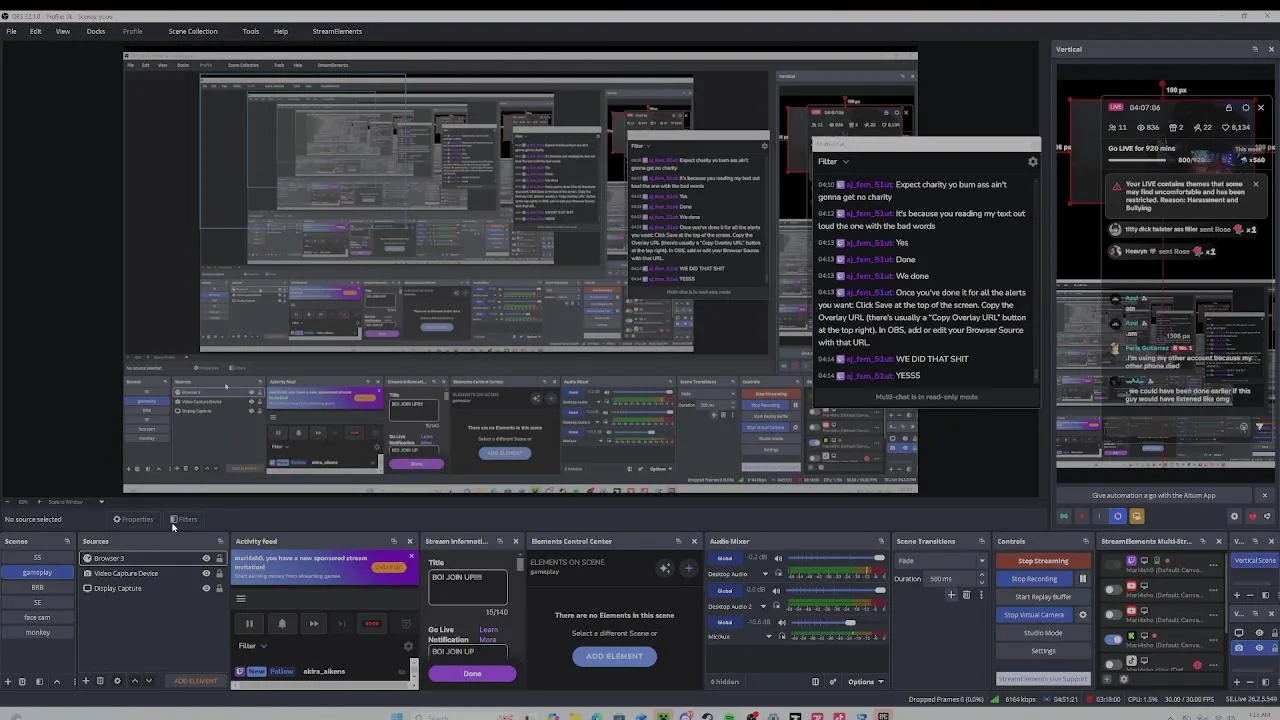Toggle lock on Video Capture Device source
The image size is (1280, 720).
(x=220, y=573)
